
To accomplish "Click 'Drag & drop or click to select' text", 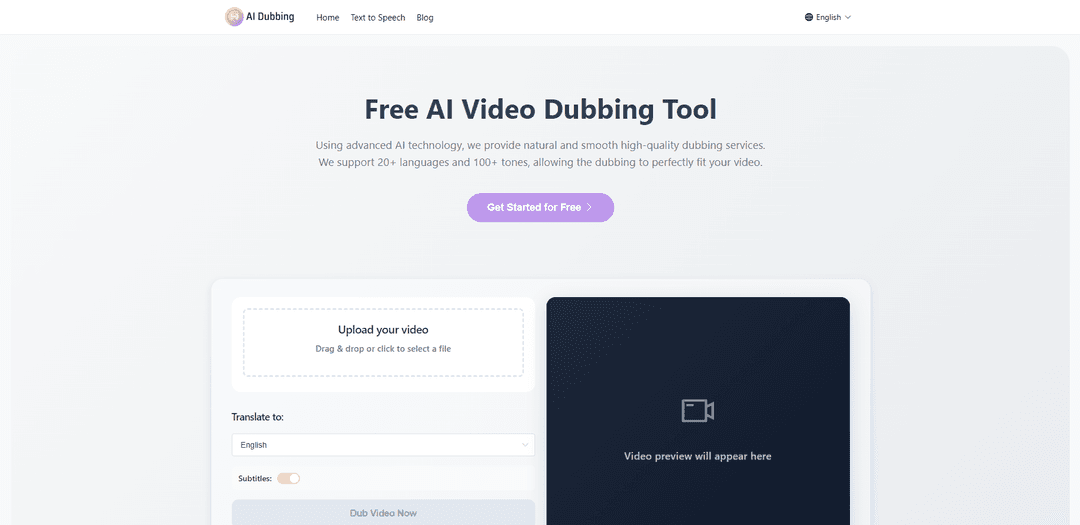I will (383, 349).
